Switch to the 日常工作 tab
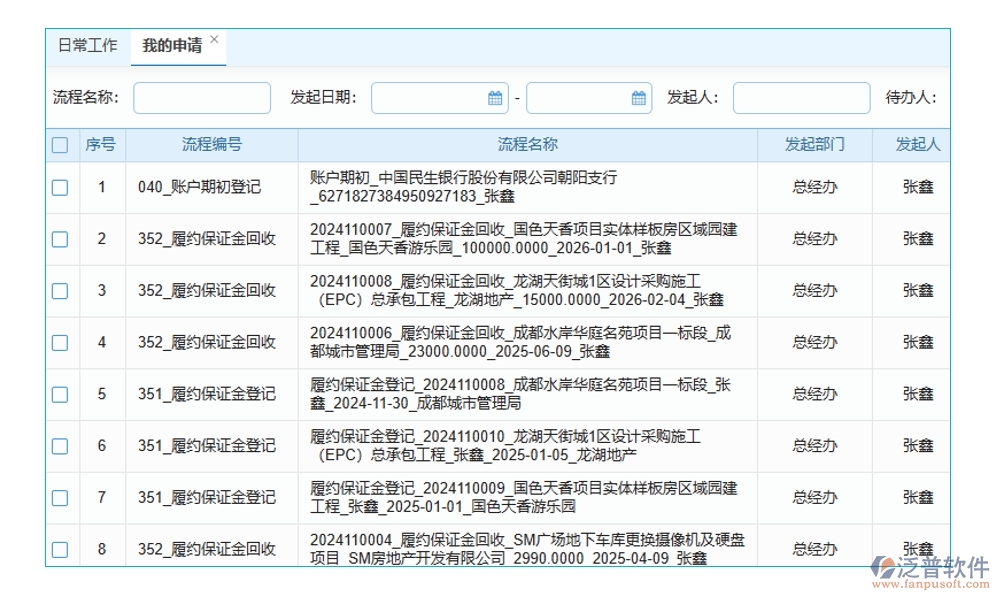The height and width of the screenshot is (600, 1000). (x=89, y=44)
